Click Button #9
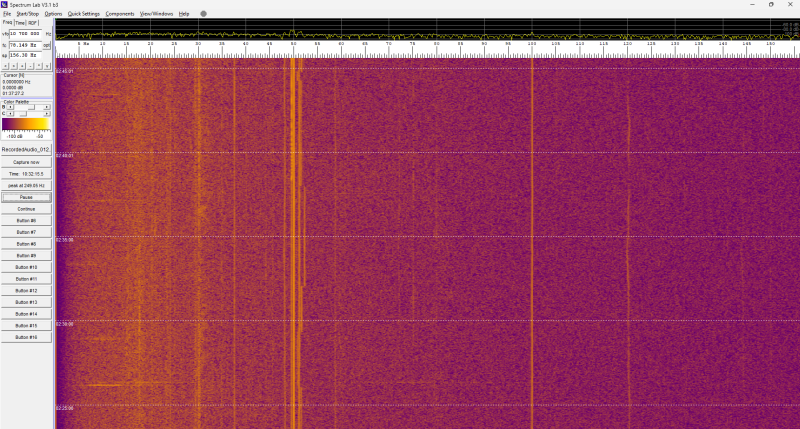The width and height of the screenshot is (800, 429). tap(26, 256)
